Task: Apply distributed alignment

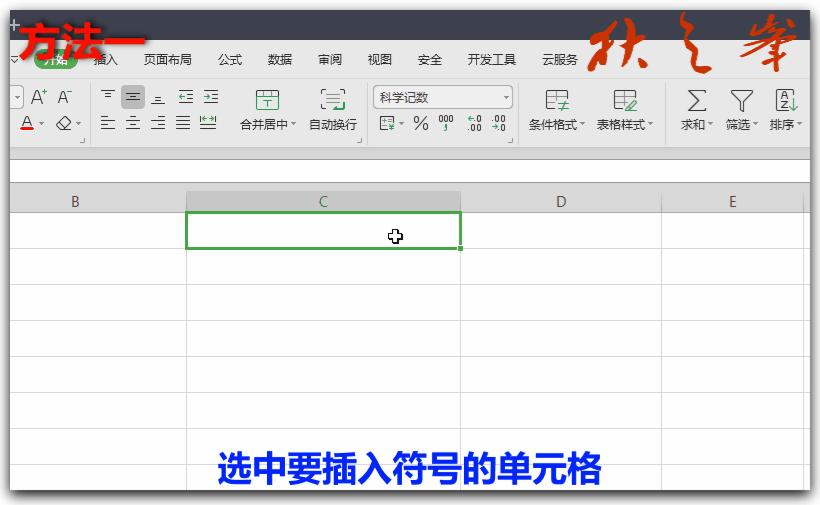Action: pyautogui.click(x=208, y=123)
